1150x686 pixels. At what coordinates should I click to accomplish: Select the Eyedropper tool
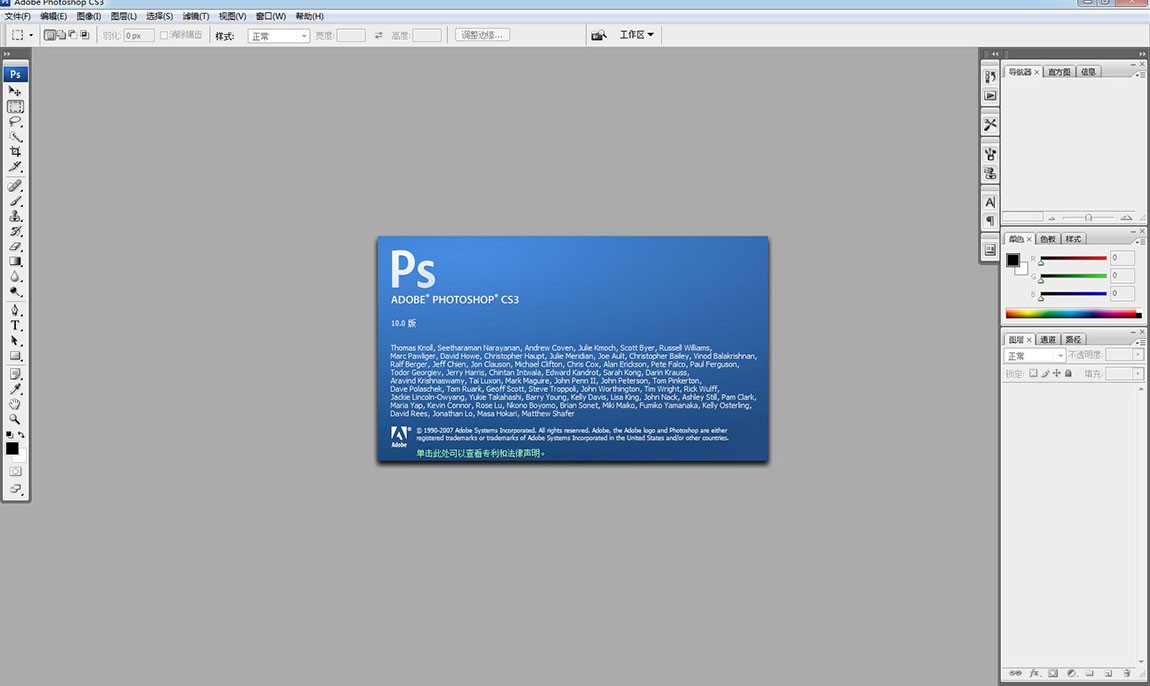[x=15, y=389]
